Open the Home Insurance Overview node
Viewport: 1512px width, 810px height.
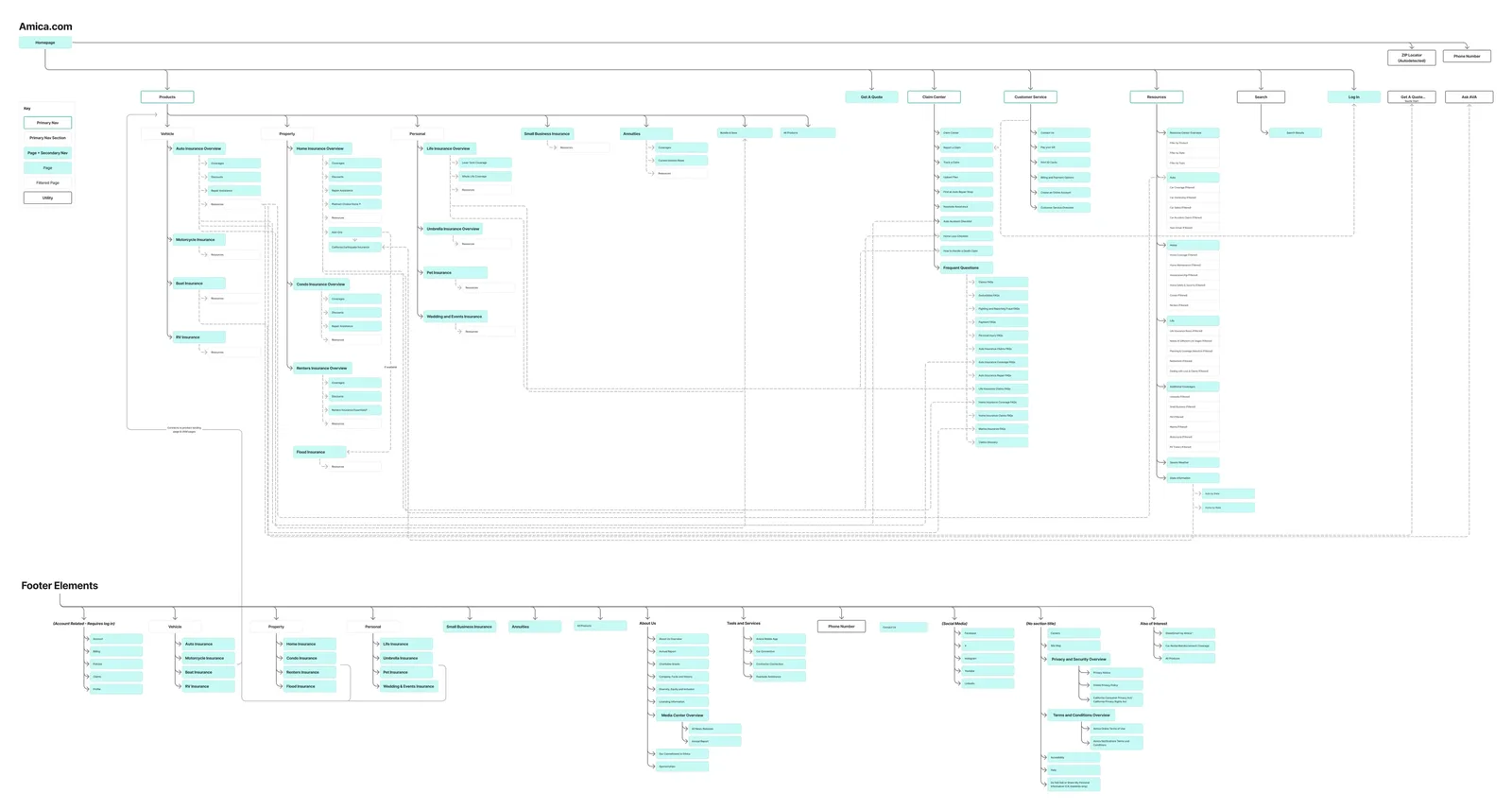320,148
